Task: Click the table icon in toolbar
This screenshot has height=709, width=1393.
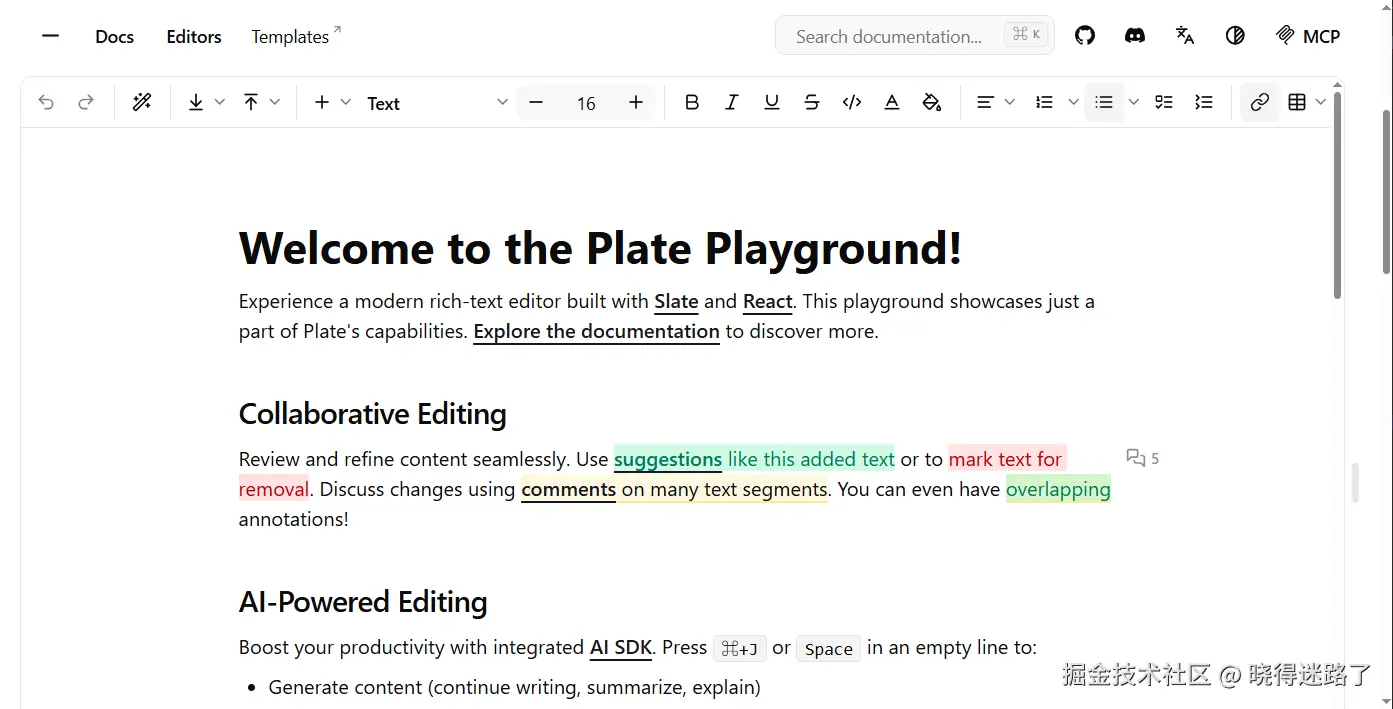Action: click(x=1297, y=102)
